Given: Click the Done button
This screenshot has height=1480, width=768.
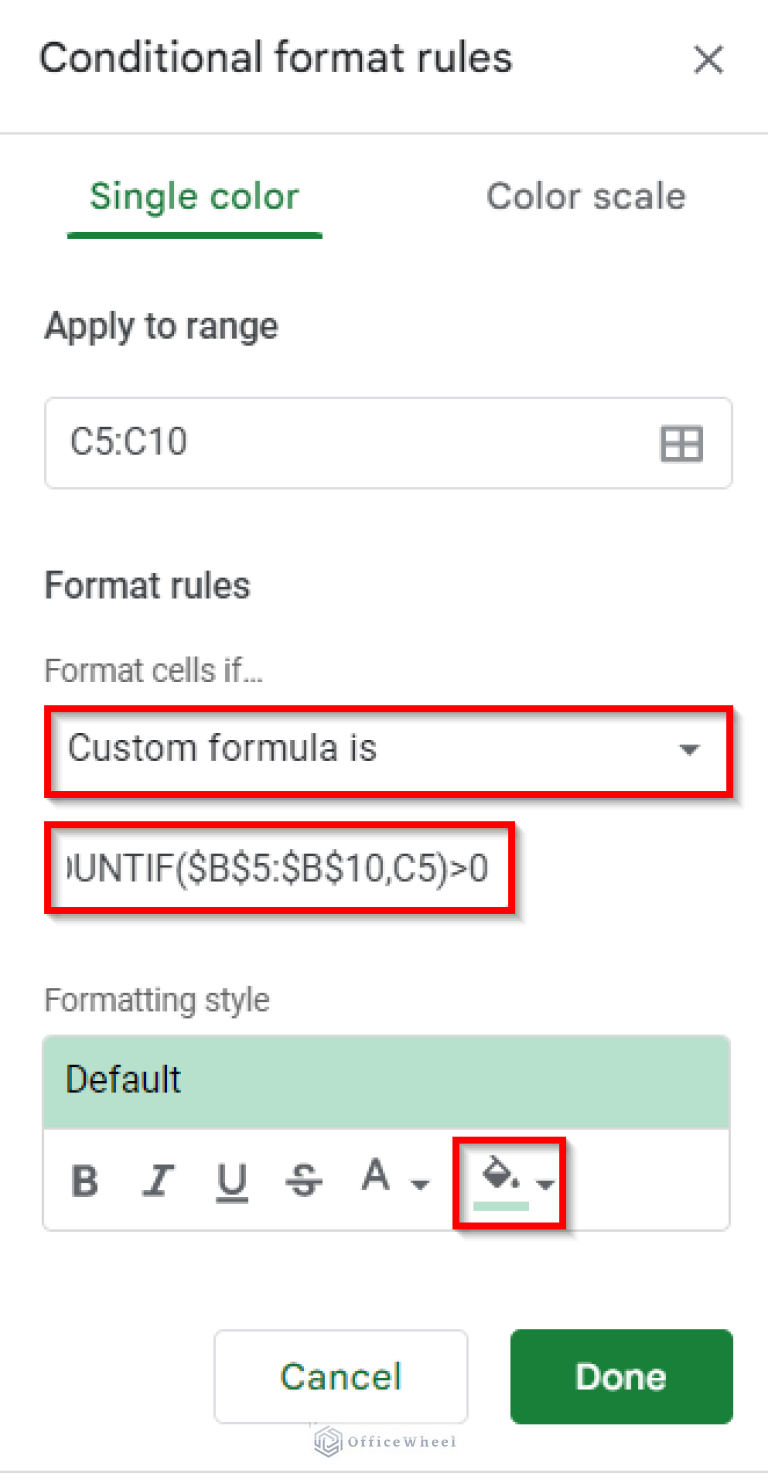Looking at the screenshot, I should (x=620, y=1376).
